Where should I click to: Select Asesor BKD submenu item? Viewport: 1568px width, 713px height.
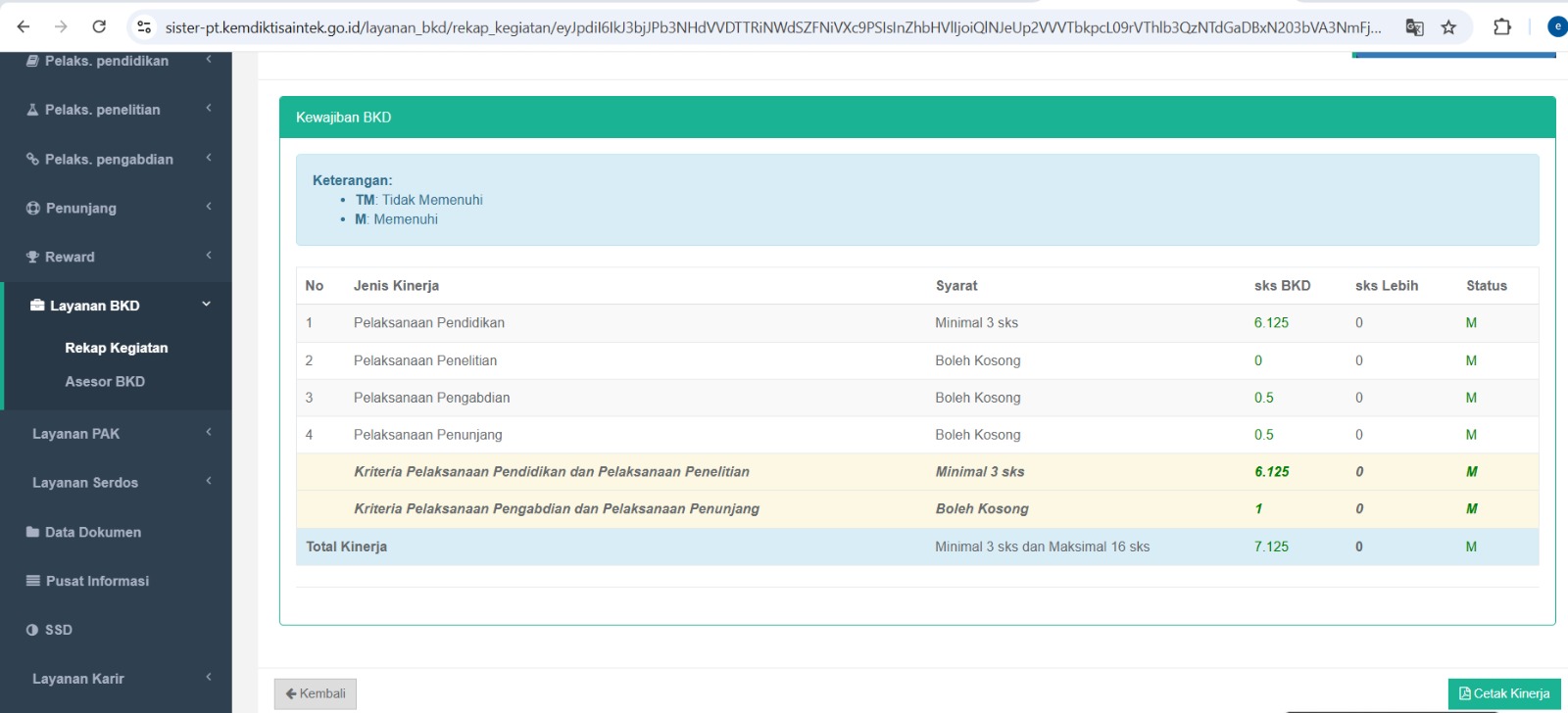[105, 381]
